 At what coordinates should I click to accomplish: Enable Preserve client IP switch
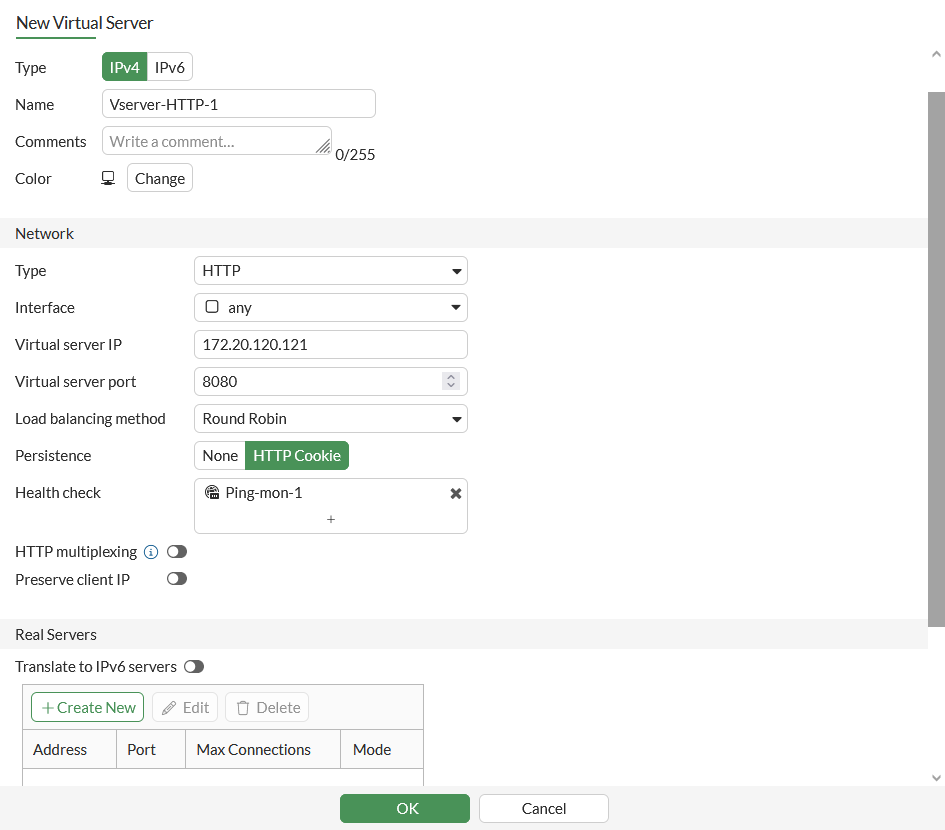click(x=177, y=579)
